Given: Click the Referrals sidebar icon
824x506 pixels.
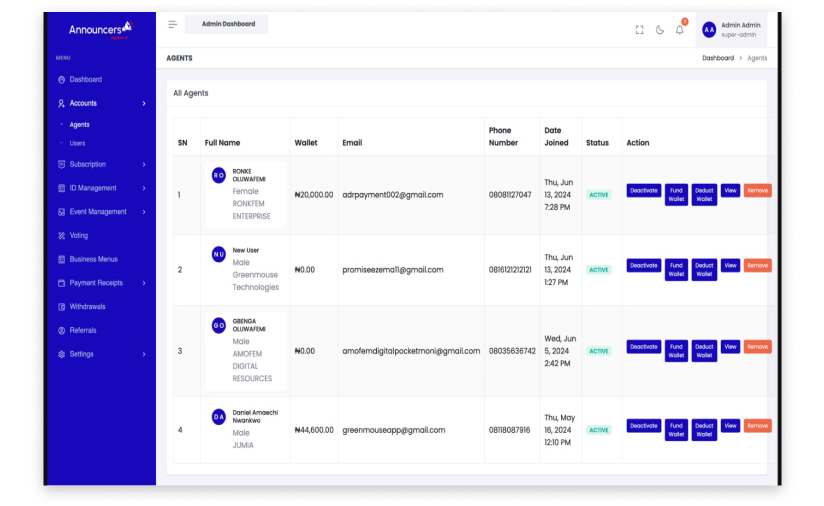Looking at the screenshot, I should 62,331.
